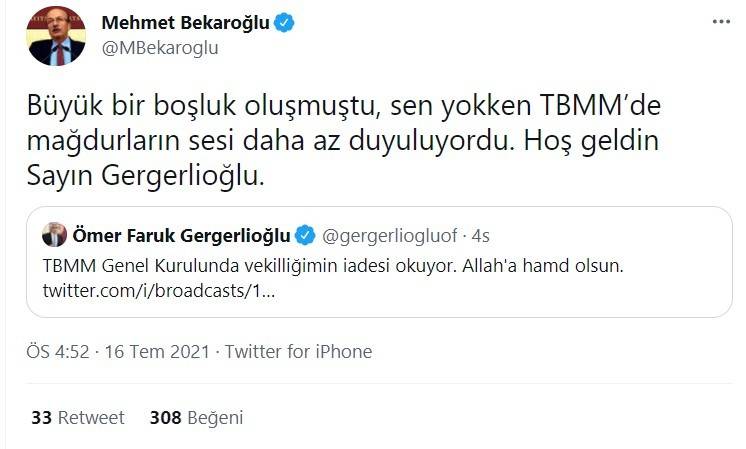Image resolution: width=746 pixels, height=449 pixels.
Task: Open the more options three-dot menu
Action: pos(720,21)
